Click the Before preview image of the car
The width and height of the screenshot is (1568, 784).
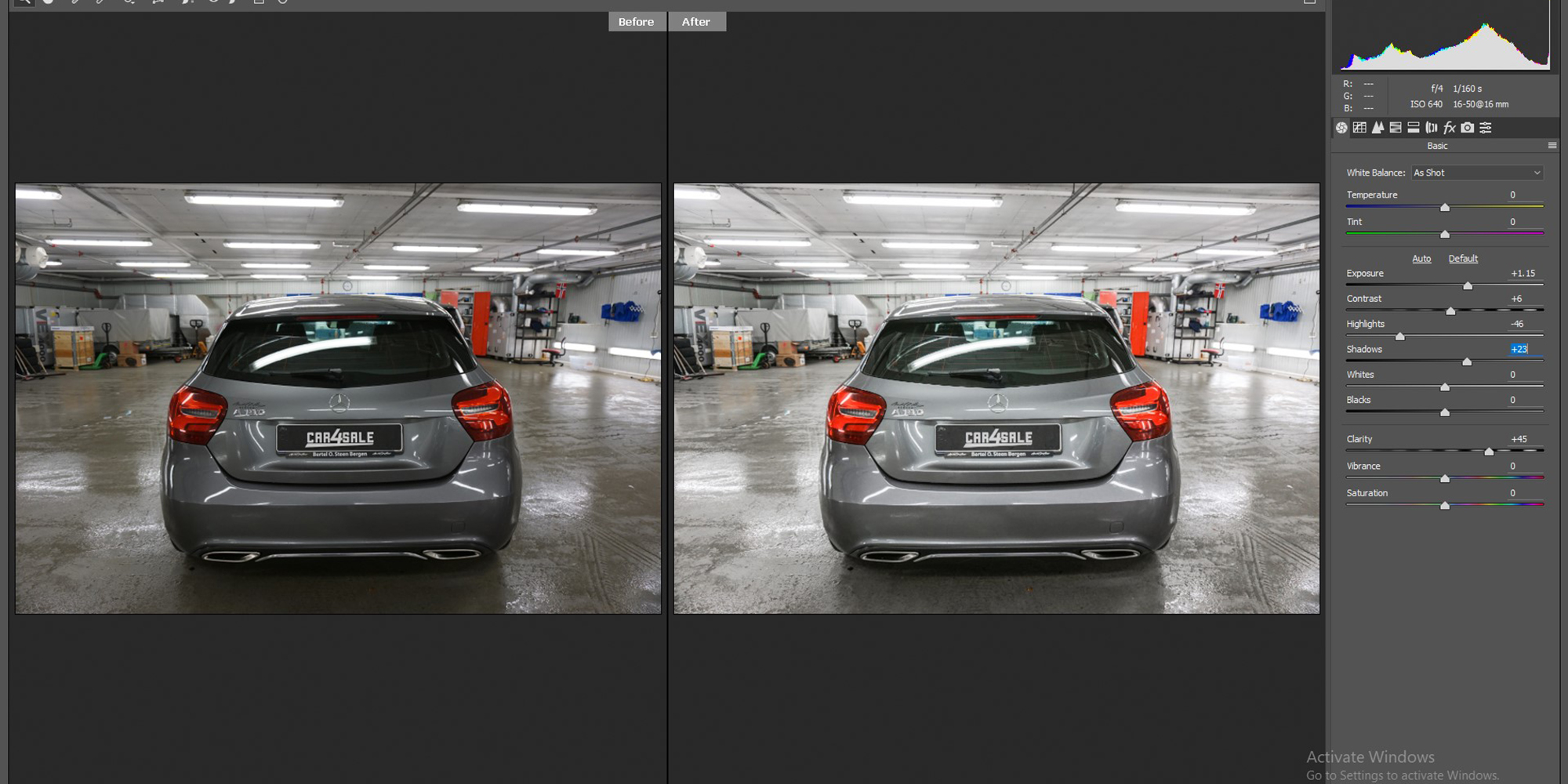click(x=338, y=398)
